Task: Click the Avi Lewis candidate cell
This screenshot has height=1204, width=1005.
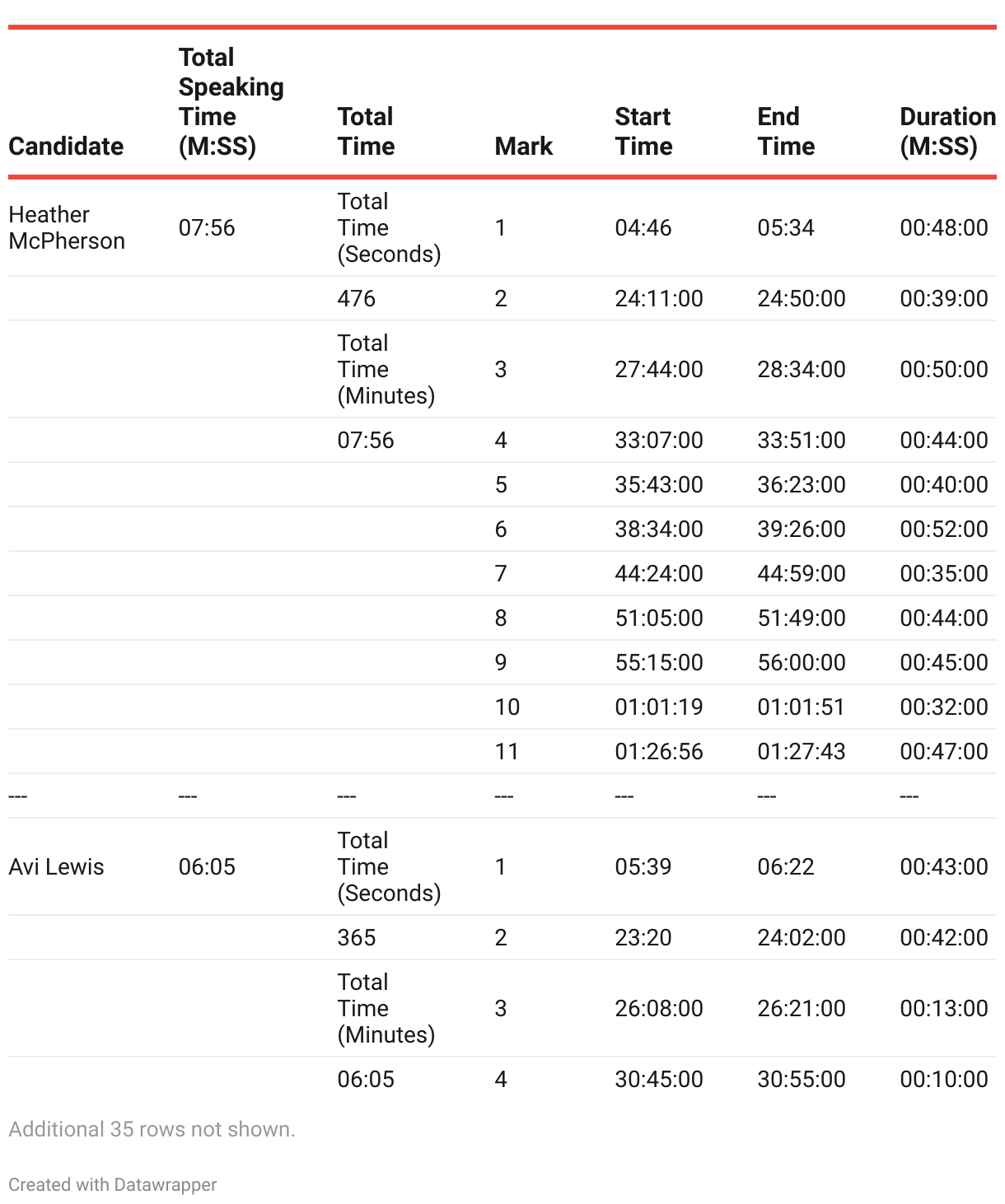Action: (56, 866)
